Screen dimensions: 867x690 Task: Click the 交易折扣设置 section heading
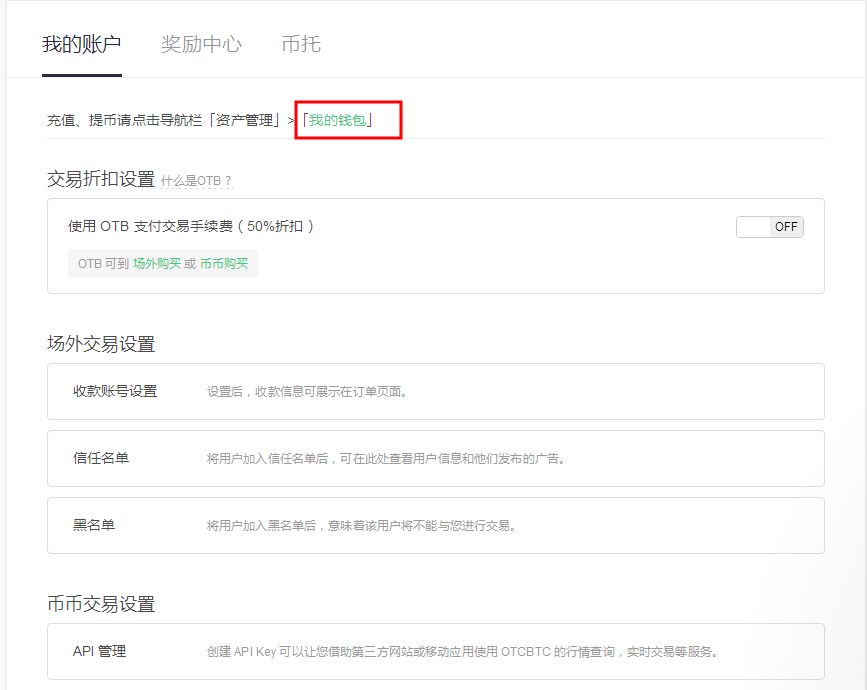pyautogui.click(x=101, y=179)
